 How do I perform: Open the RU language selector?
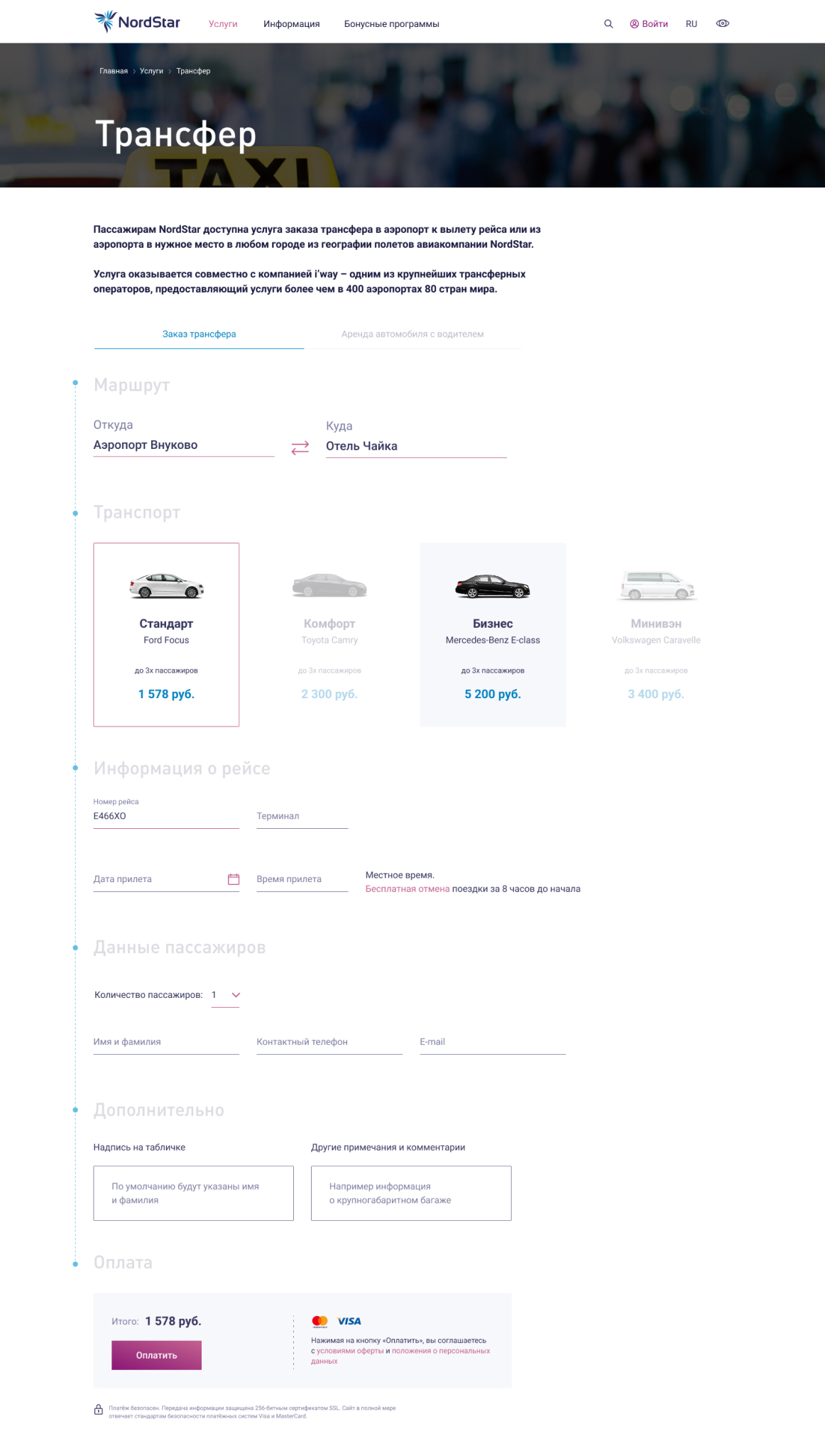pyautogui.click(x=692, y=24)
